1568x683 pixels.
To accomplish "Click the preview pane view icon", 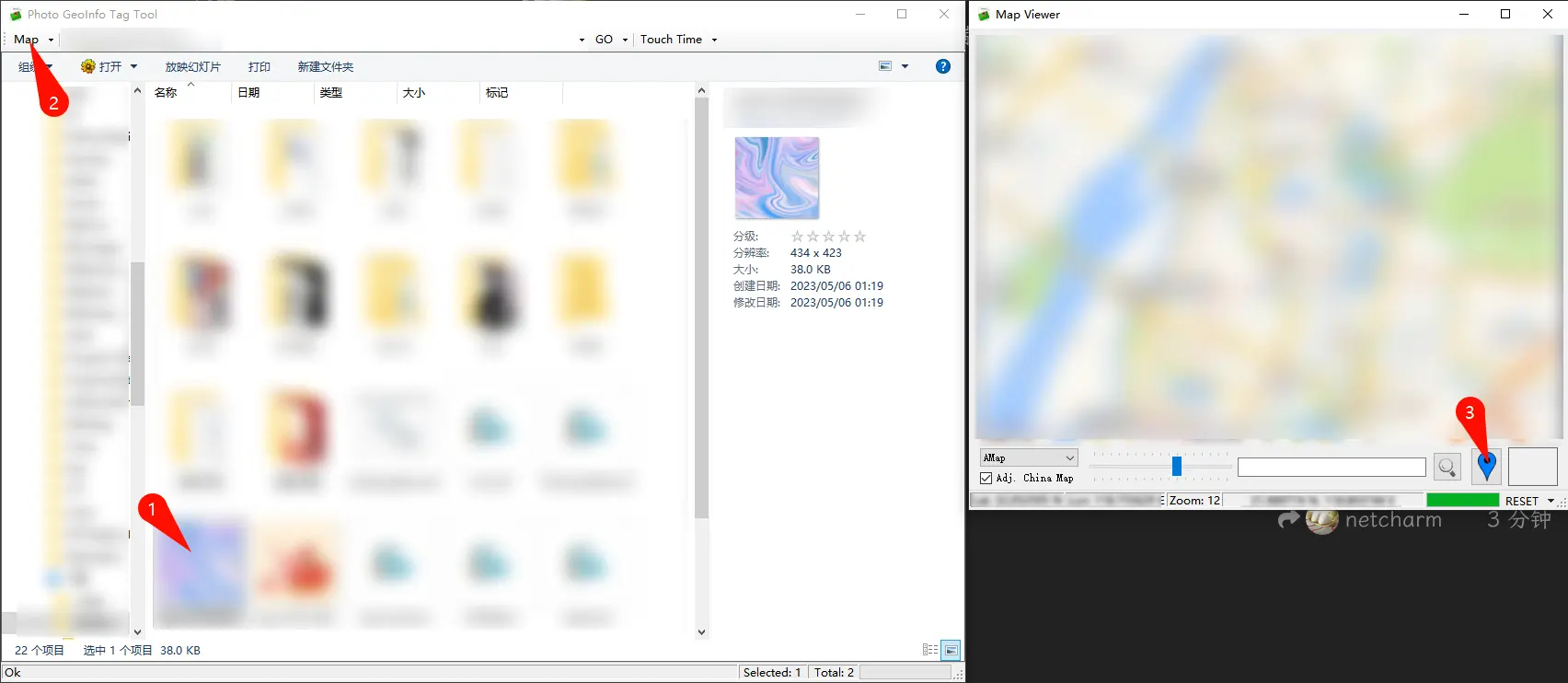I will (x=885, y=66).
